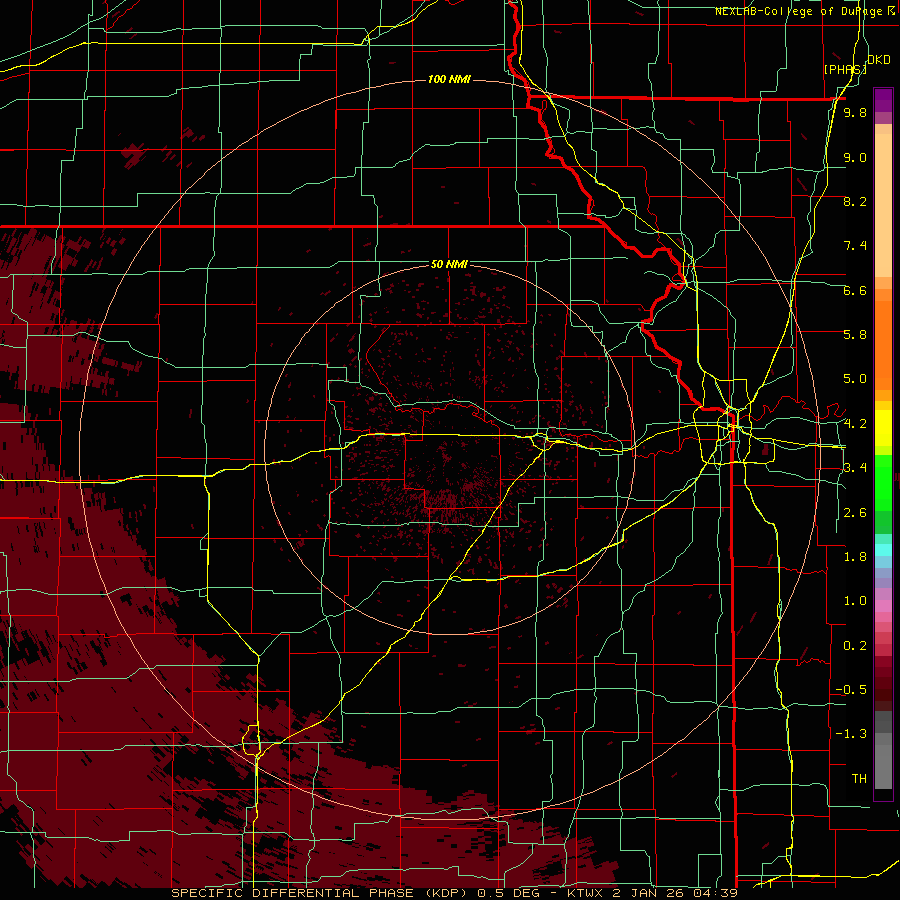Click the [PHAS] units label above color scale

845,69
